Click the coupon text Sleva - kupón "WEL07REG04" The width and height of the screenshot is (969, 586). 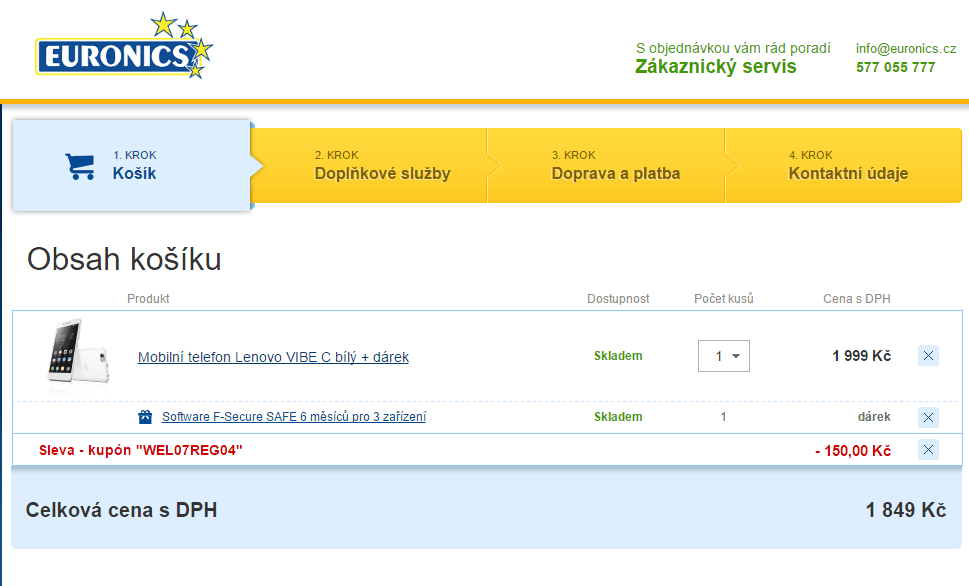[x=140, y=450]
